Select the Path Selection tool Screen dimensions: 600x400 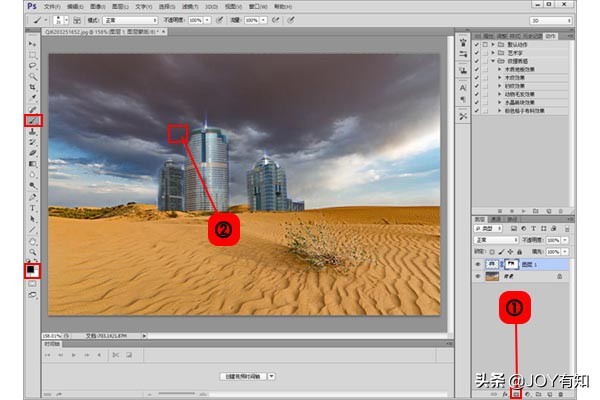pos(33,219)
